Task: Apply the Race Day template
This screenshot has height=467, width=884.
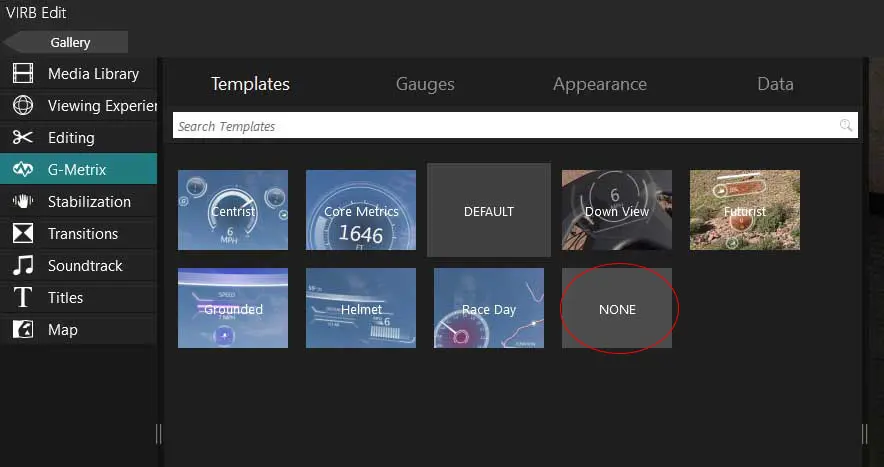Action: (x=489, y=308)
